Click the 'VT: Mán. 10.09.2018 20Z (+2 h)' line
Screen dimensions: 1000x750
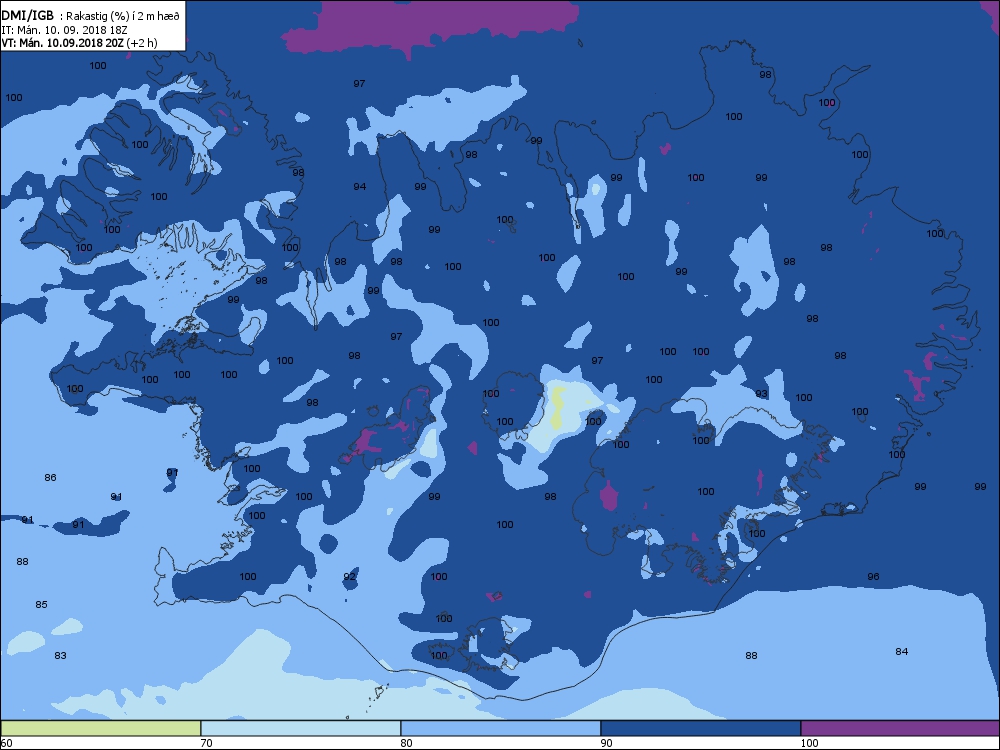click(79, 43)
